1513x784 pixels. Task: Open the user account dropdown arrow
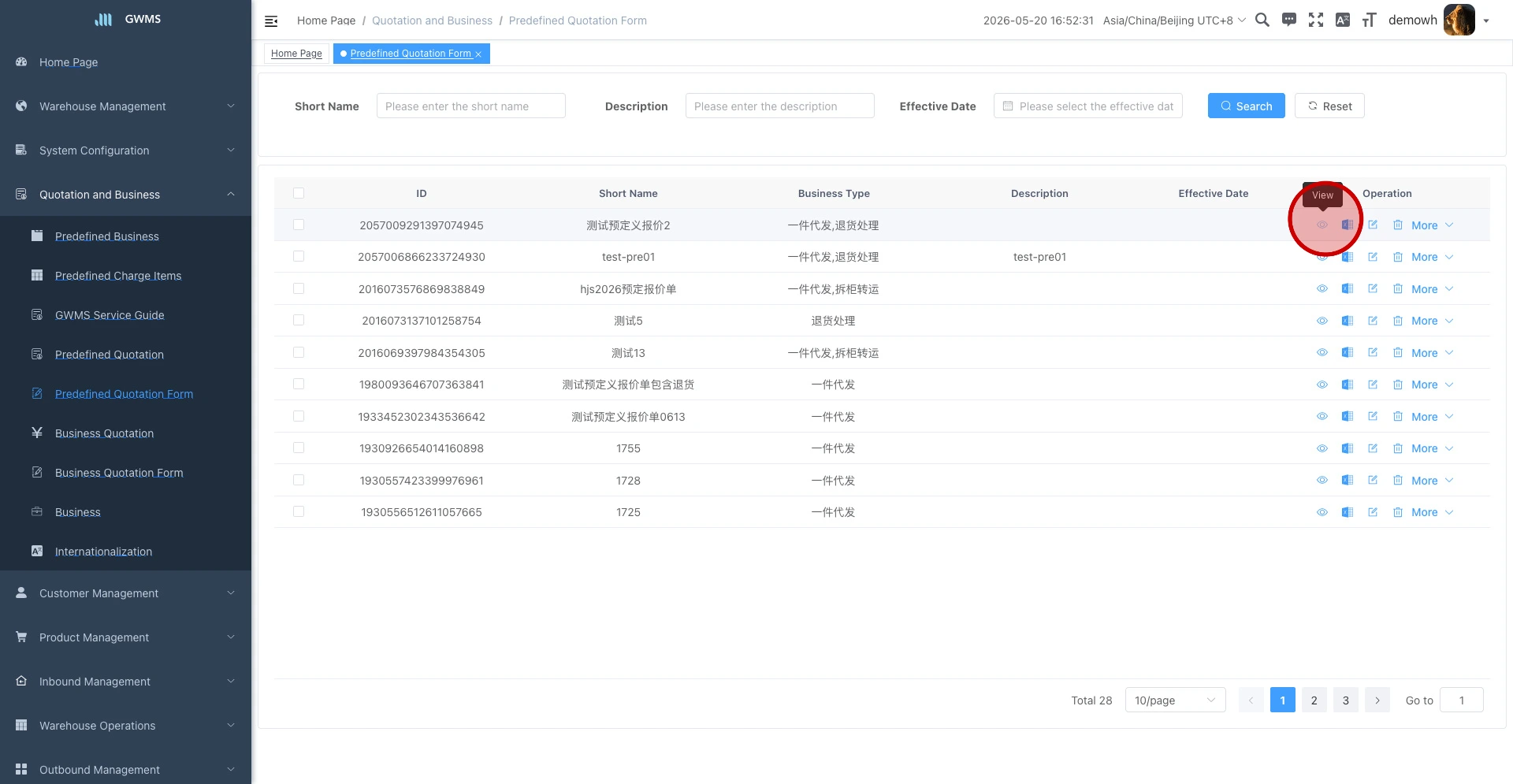pos(1486,20)
